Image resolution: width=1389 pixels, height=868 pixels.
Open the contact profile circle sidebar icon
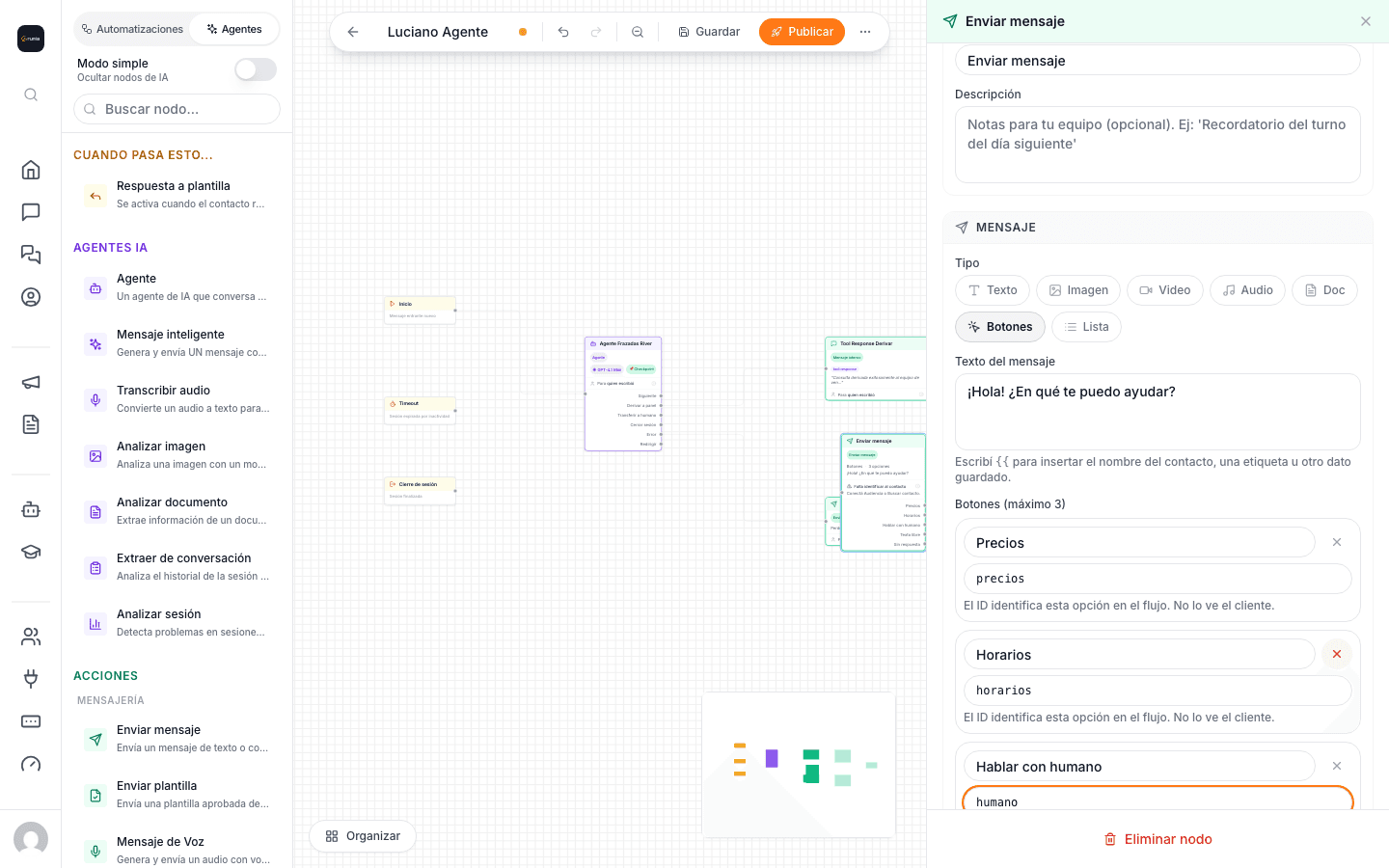31,297
